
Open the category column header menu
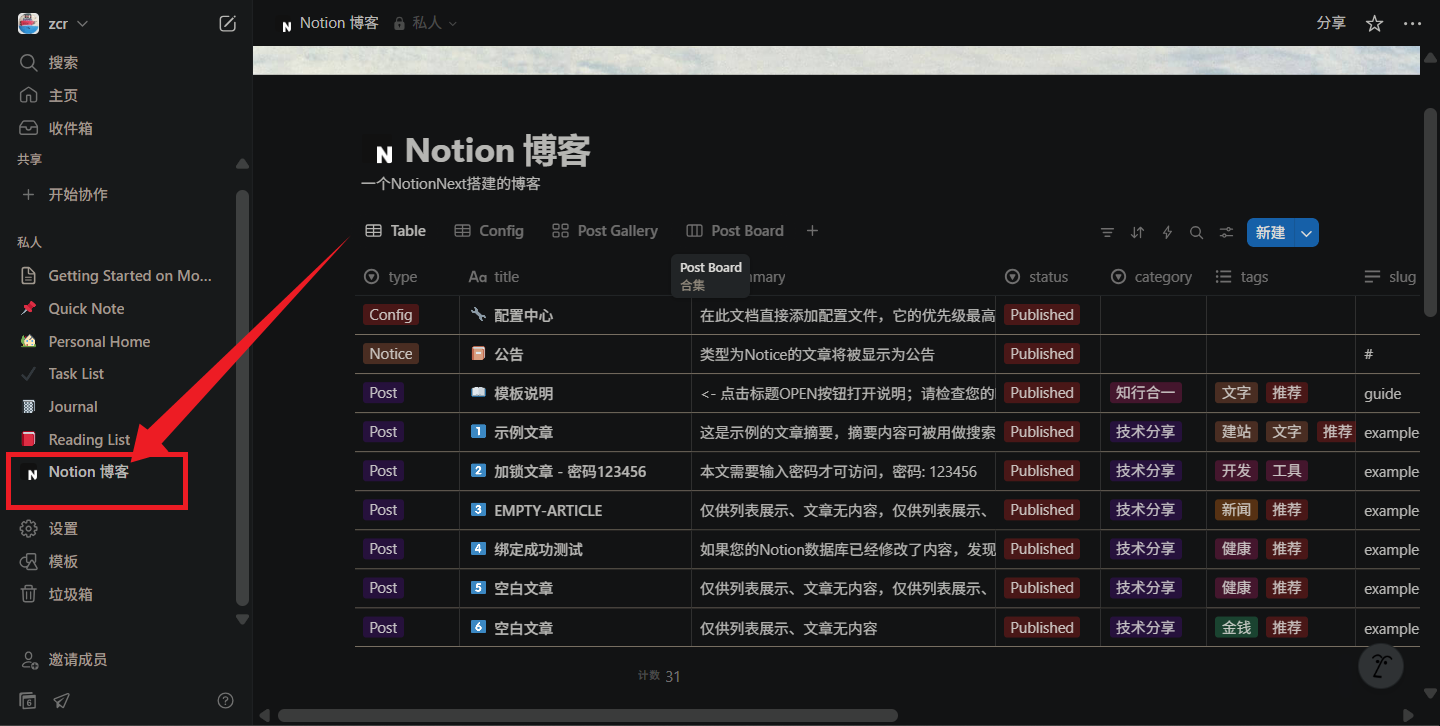[1153, 277]
